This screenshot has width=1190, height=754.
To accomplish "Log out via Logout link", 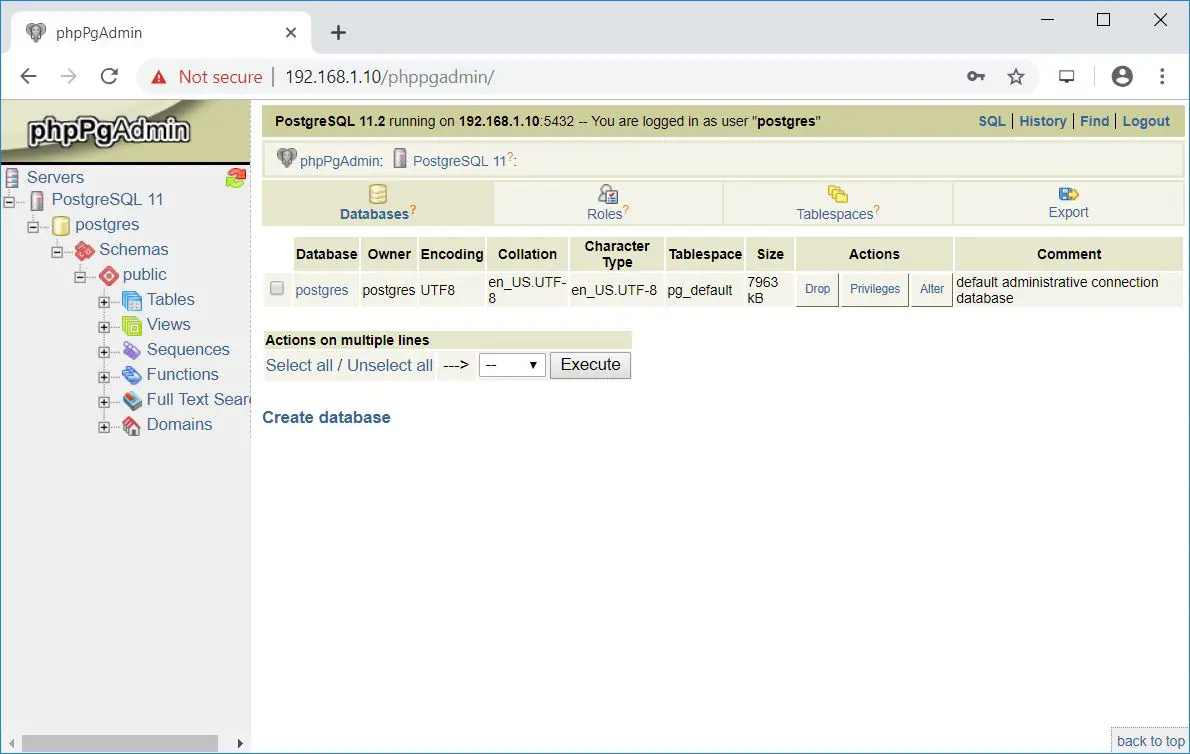I will point(1146,121).
